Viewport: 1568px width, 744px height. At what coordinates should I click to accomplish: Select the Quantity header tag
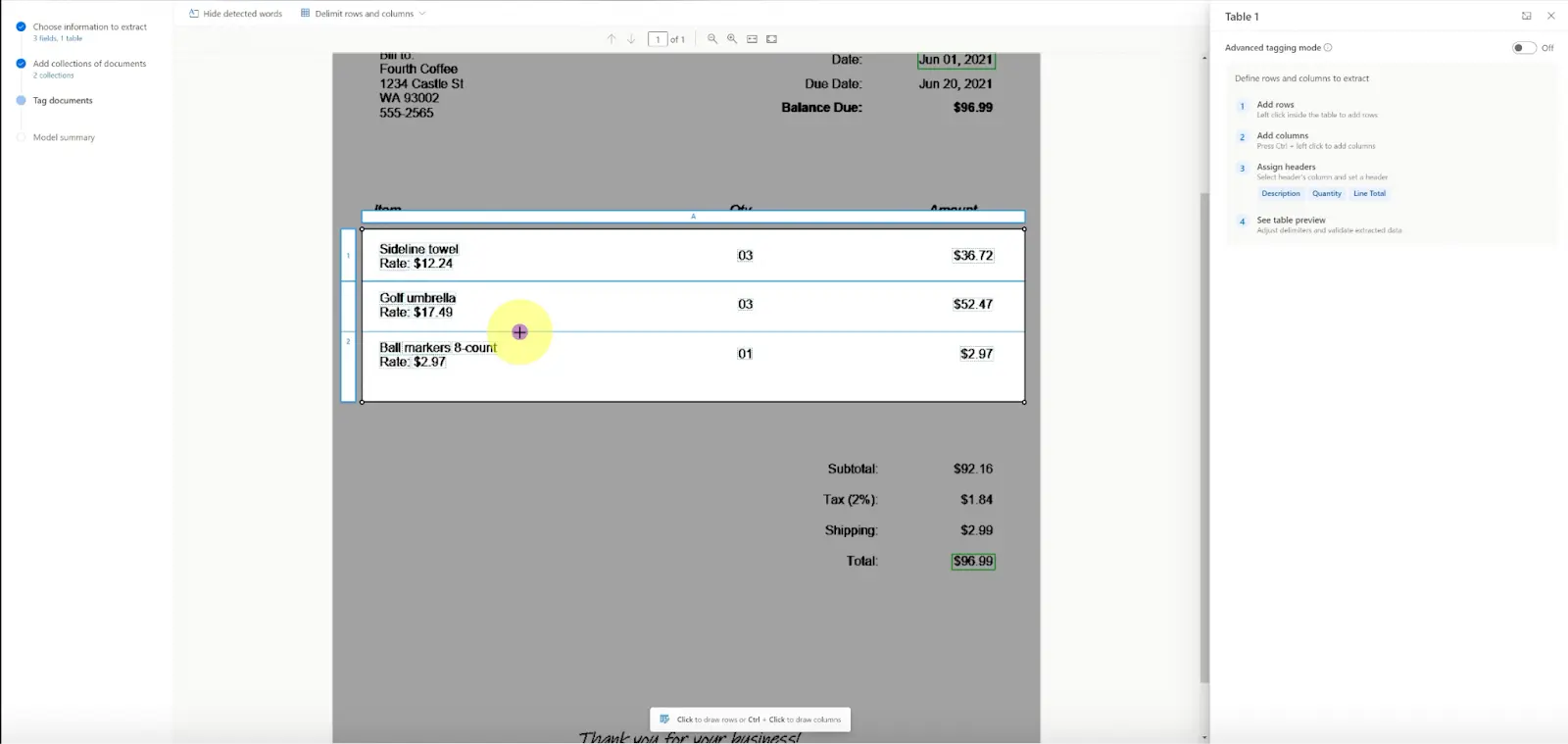pos(1327,194)
